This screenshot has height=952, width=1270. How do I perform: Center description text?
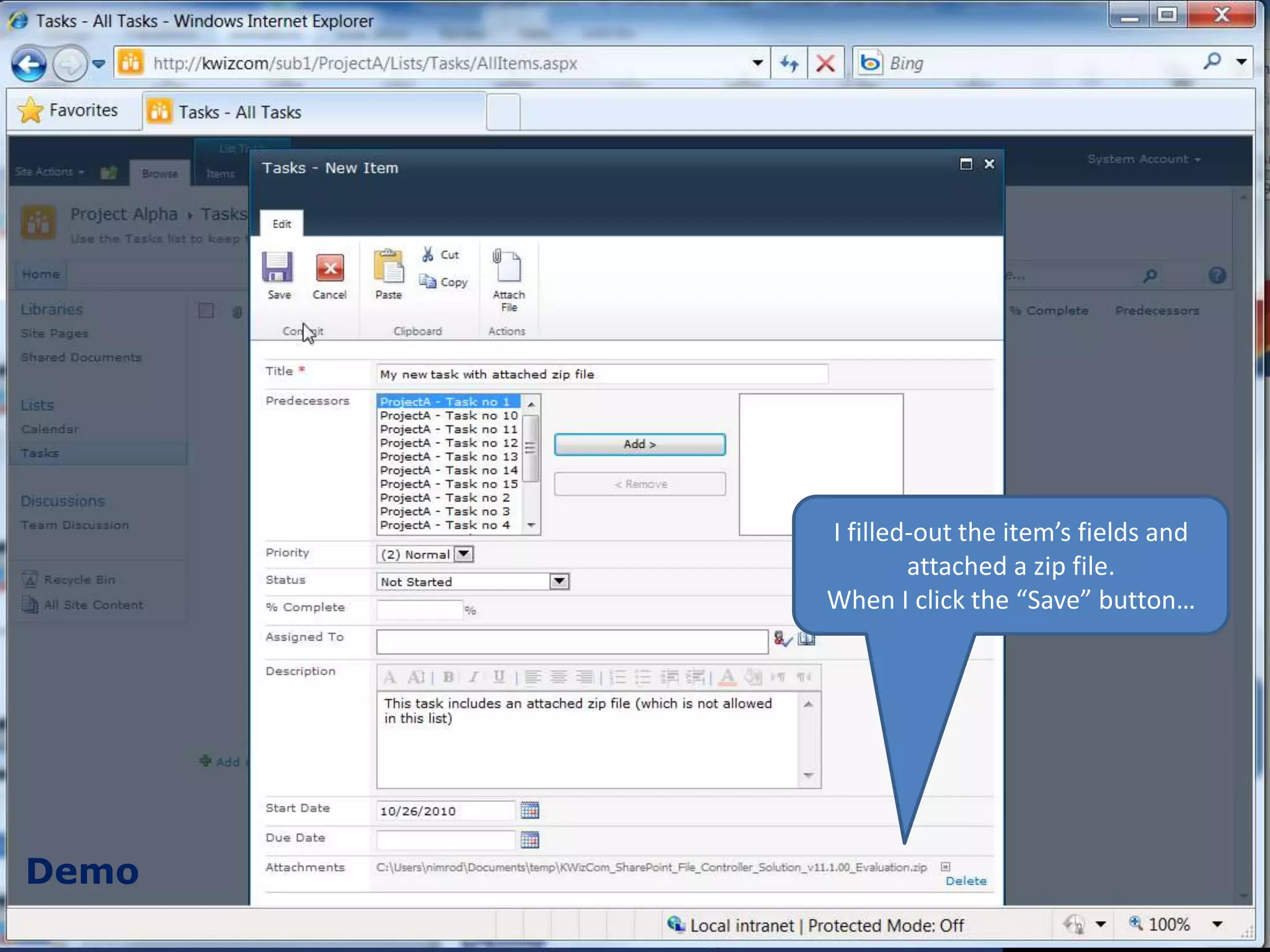click(x=559, y=677)
